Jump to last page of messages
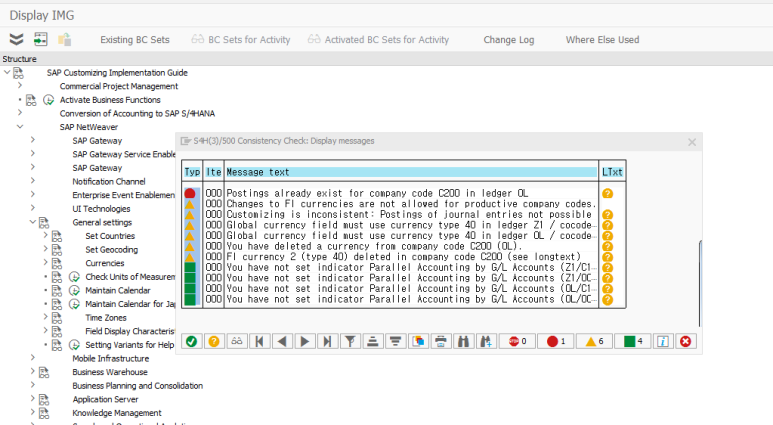Viewport: 773px width, 425px height. pyautogui.click(x=327, y=341)
